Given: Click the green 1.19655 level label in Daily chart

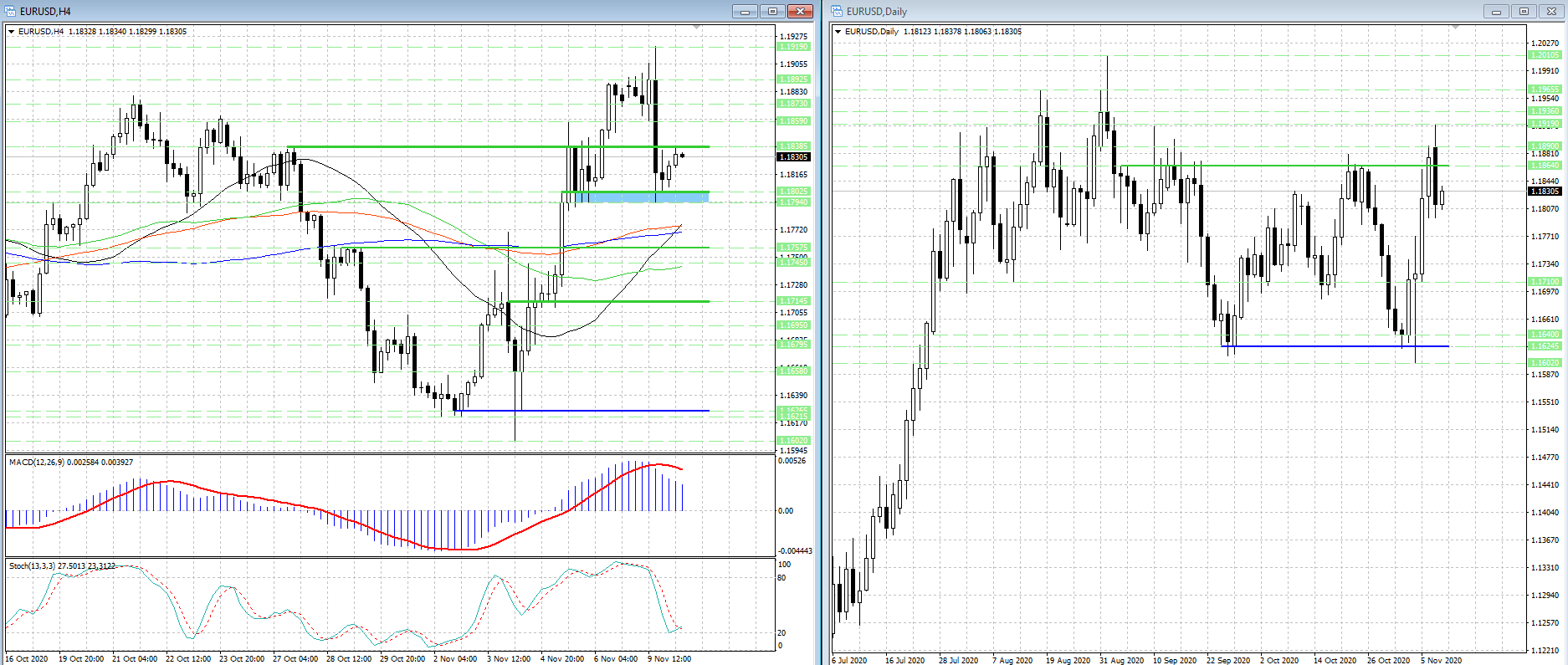Looking at the screenshot, I should (1545, 90).
